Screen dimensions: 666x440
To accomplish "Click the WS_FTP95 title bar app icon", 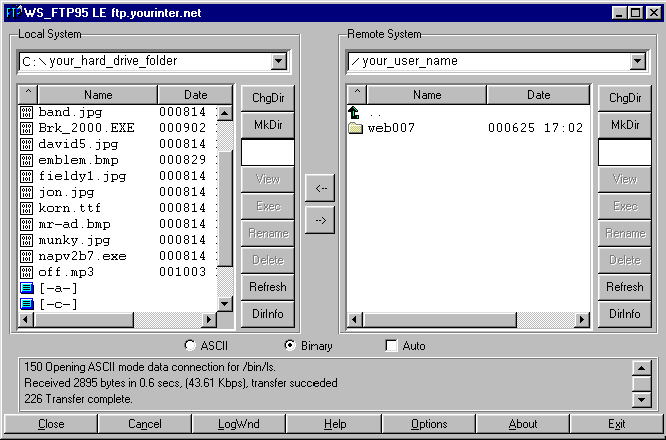I will click(14, 13).
